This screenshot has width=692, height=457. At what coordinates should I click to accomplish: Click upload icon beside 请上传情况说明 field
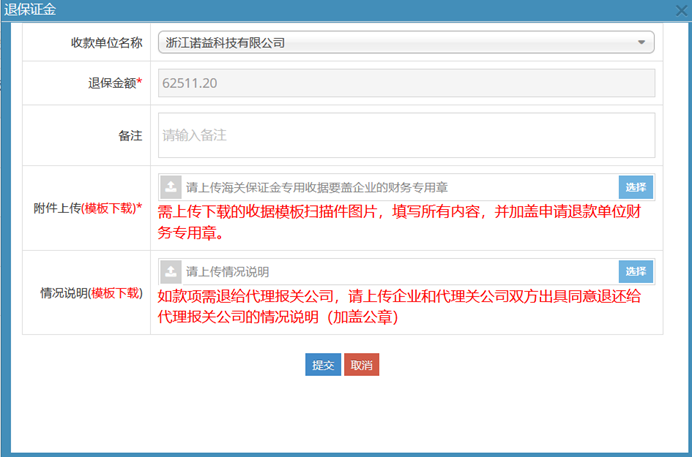(x=171, y=272)
